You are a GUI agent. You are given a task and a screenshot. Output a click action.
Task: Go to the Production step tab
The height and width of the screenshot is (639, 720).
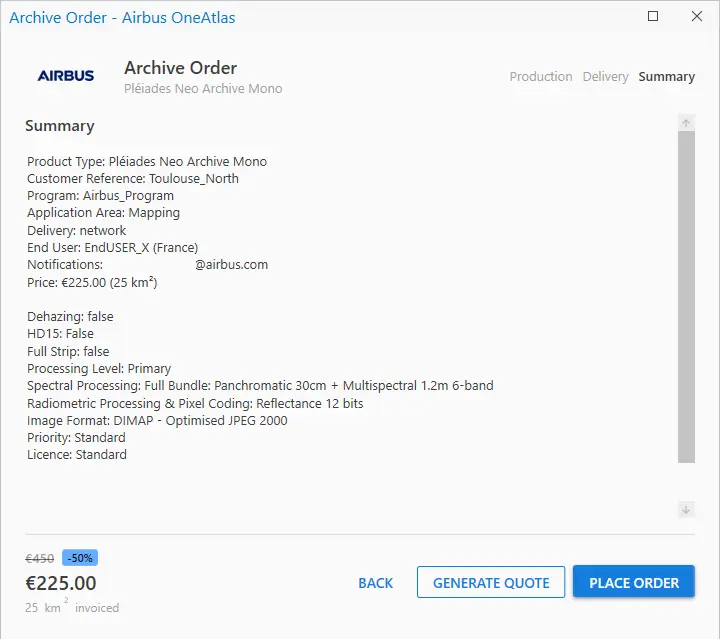click(541, 76)
